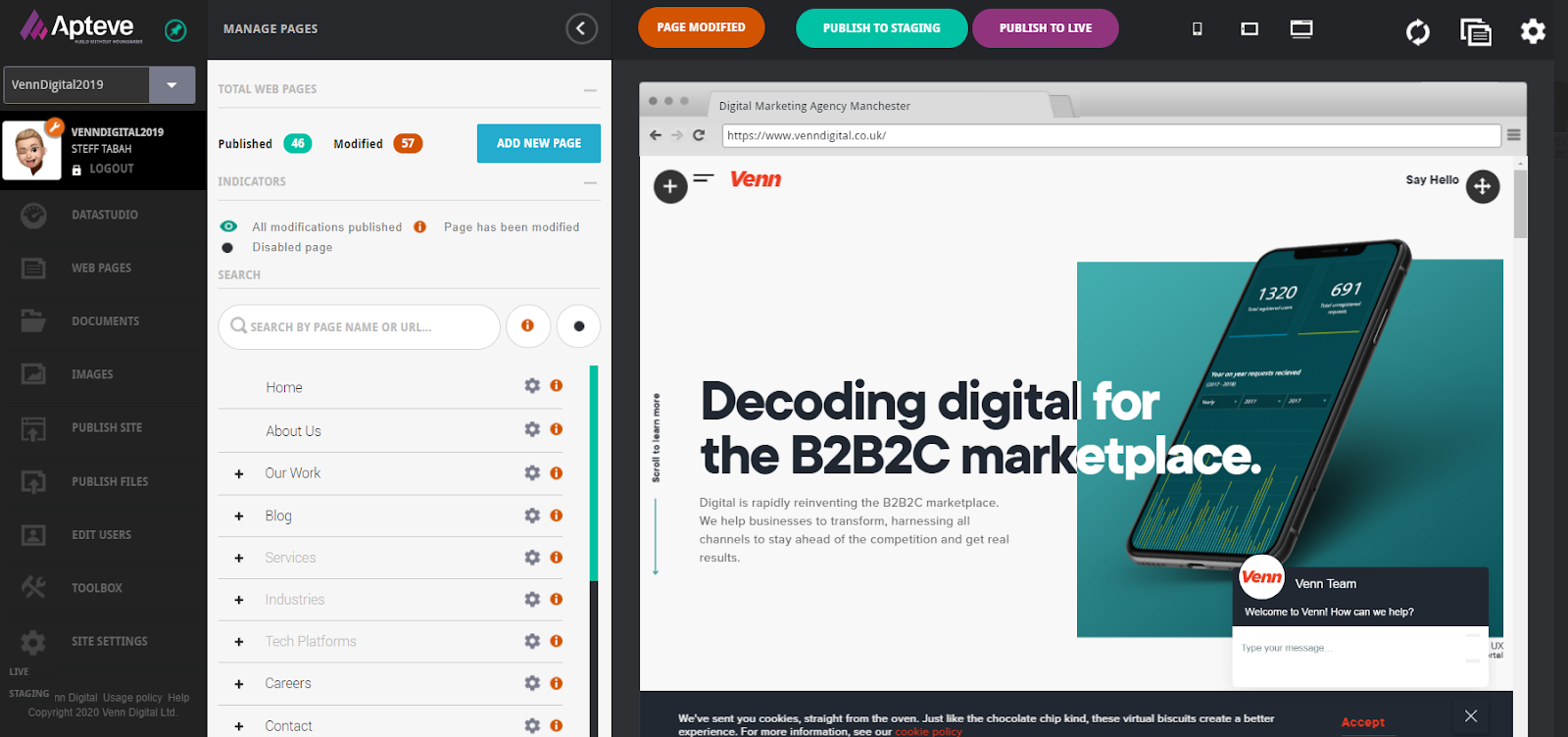Click the eye icon for published modifications
This screenshot has height=737, width=1568.
[x=228, y=226]
